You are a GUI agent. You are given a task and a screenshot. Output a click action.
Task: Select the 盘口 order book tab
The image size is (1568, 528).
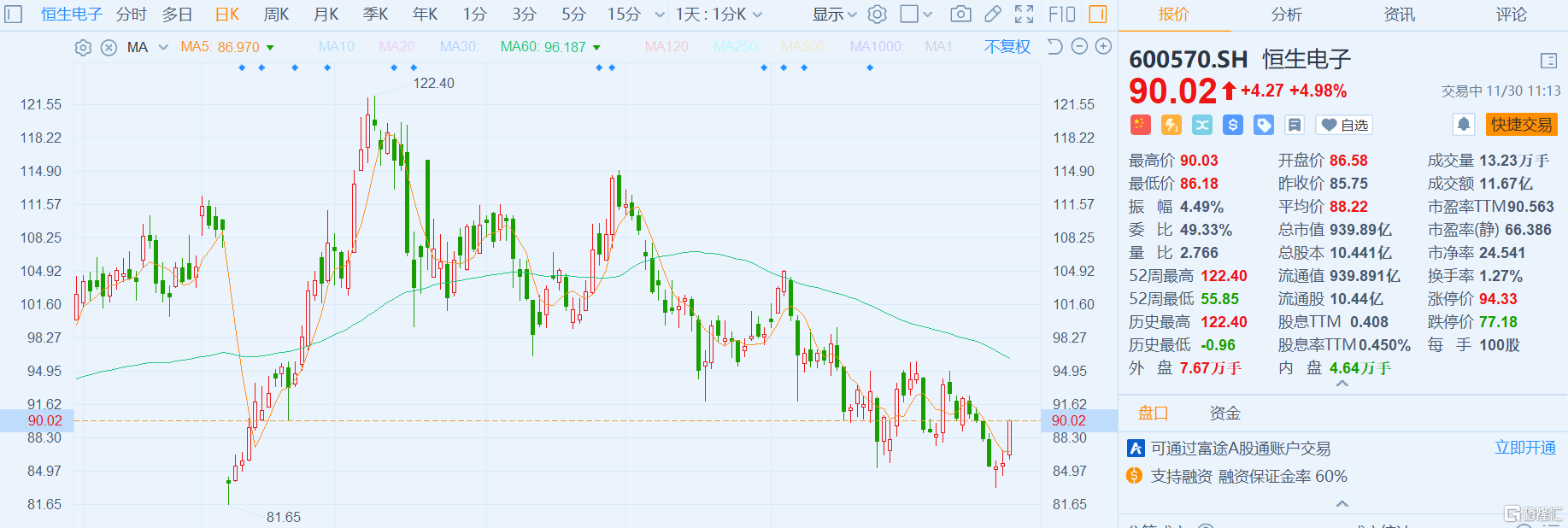coord(1153,414)
